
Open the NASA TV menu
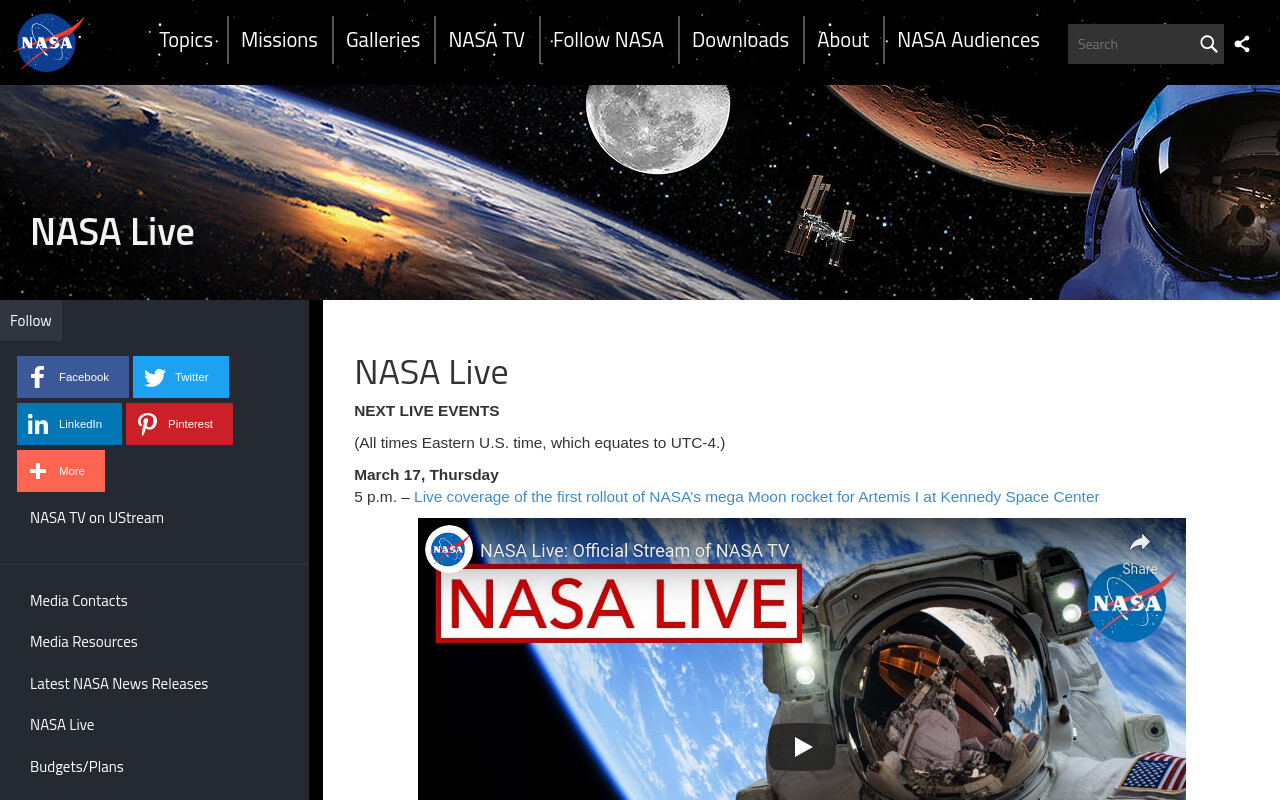pos(487,40)
